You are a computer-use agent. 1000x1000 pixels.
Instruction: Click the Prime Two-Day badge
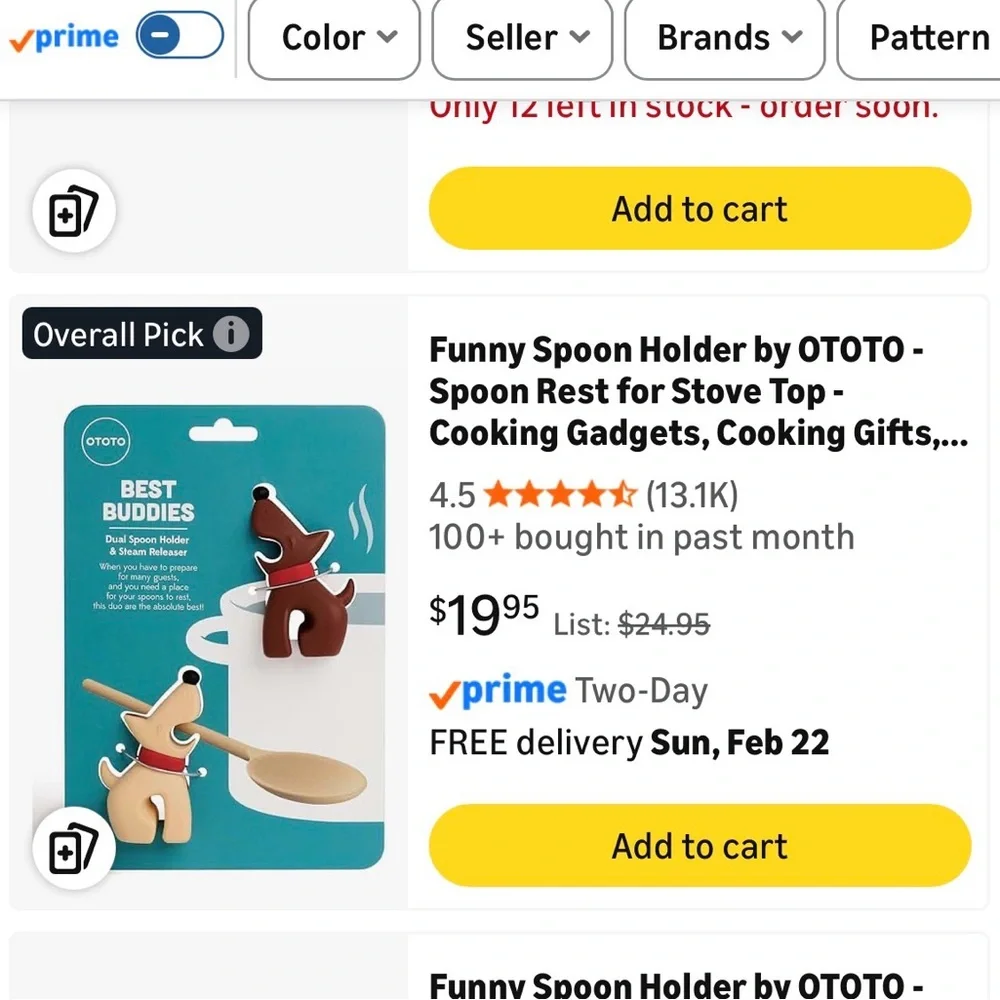pos(568,691)
